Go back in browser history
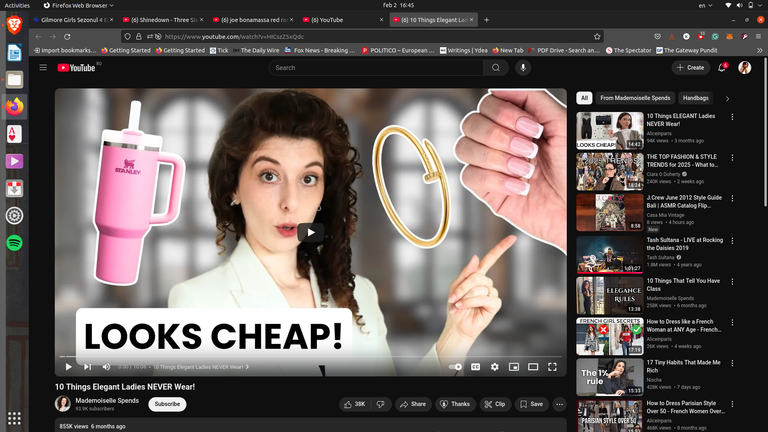768x432 pixels. tap(38, 37)
